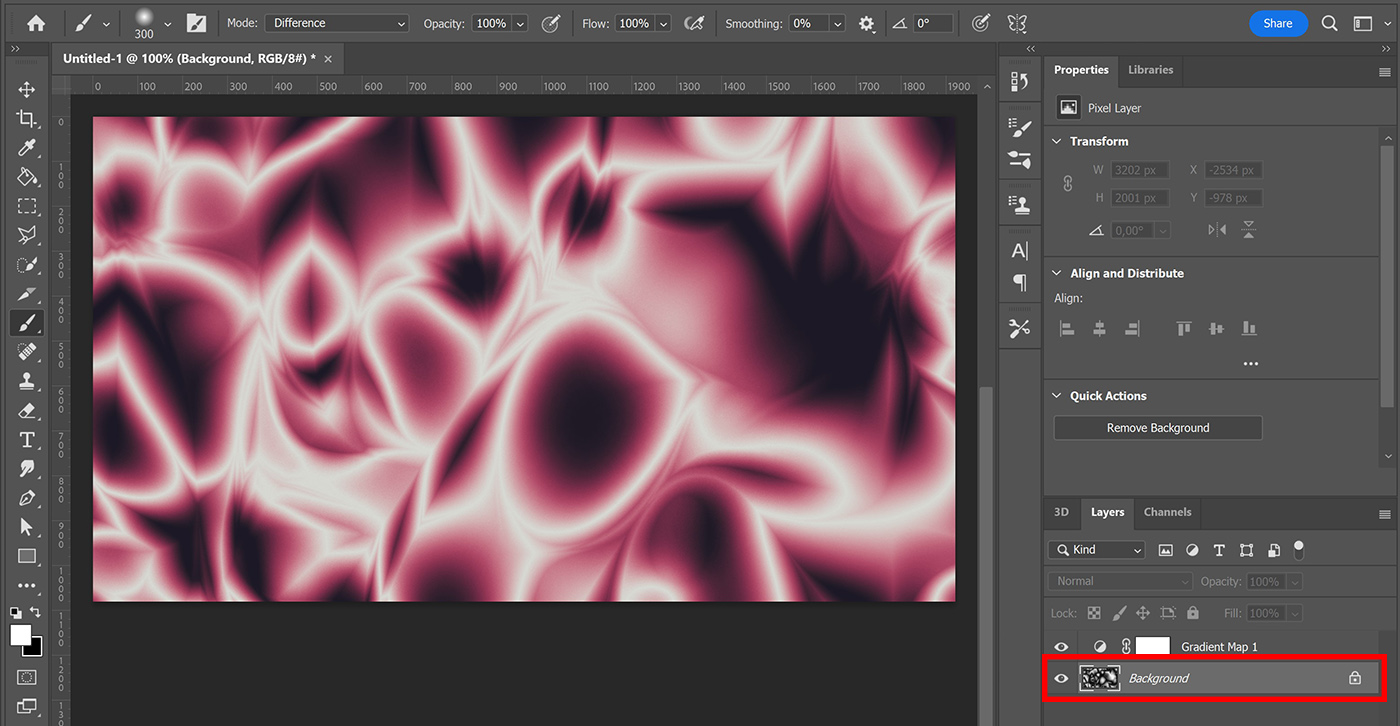This screenshot has height=726, width=1400.
Task: Click the foreground color swatch
Action: click(x=22, y=637)
